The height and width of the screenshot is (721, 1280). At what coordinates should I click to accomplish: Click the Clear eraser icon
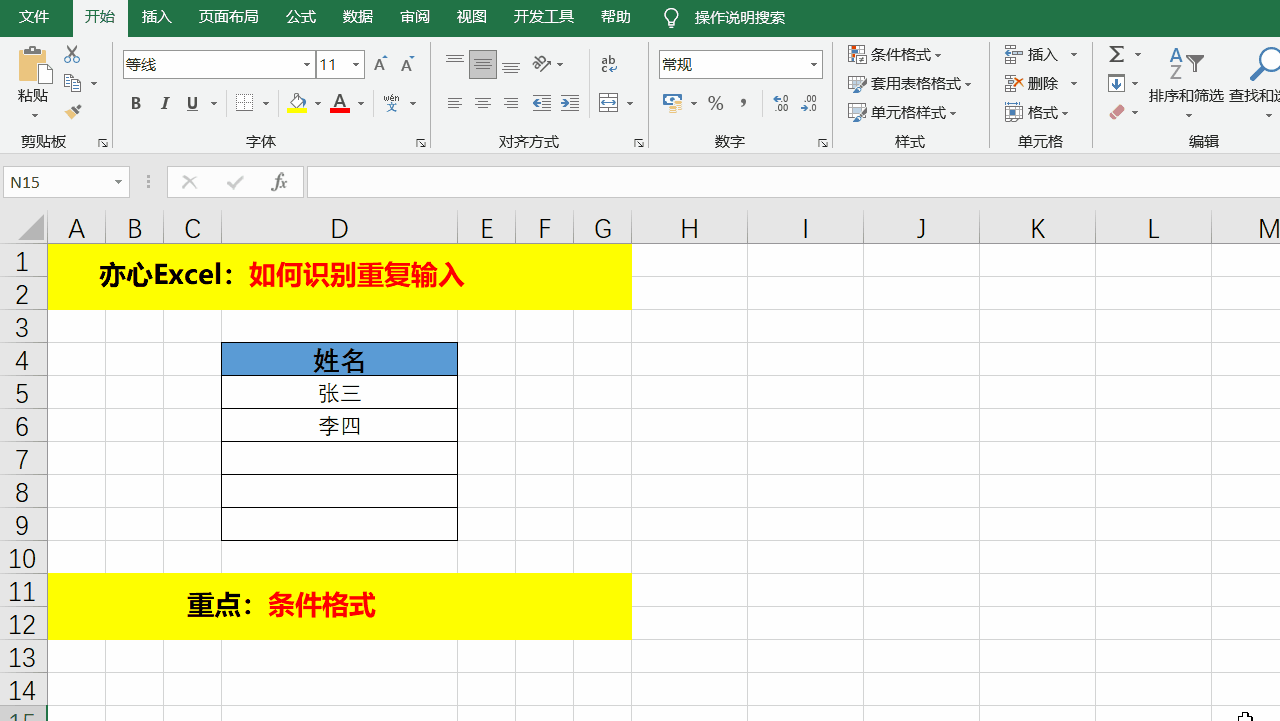1117,112
